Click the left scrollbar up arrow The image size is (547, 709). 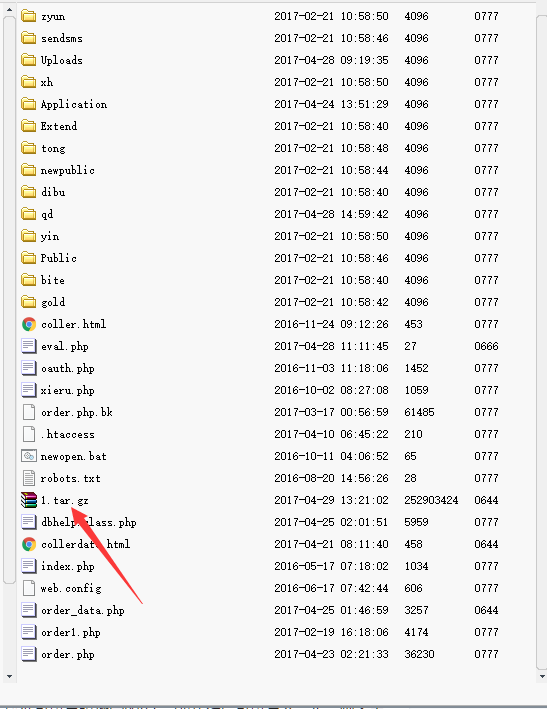click(9, 9)
